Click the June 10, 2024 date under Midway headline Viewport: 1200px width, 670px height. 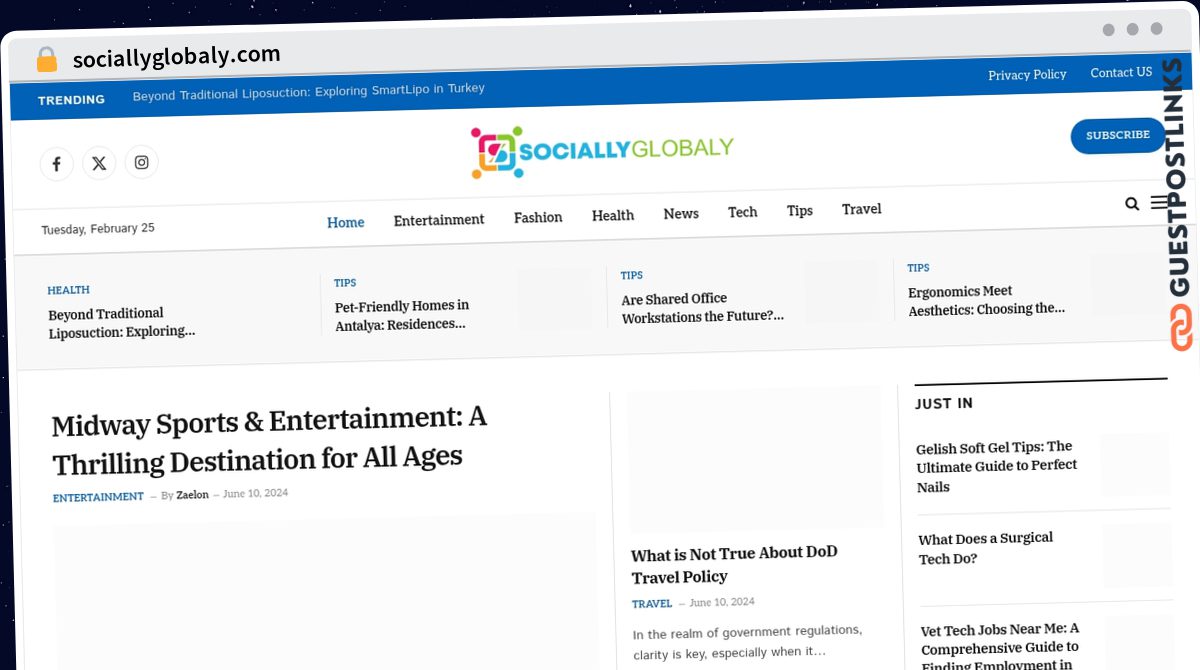(256, 494)
